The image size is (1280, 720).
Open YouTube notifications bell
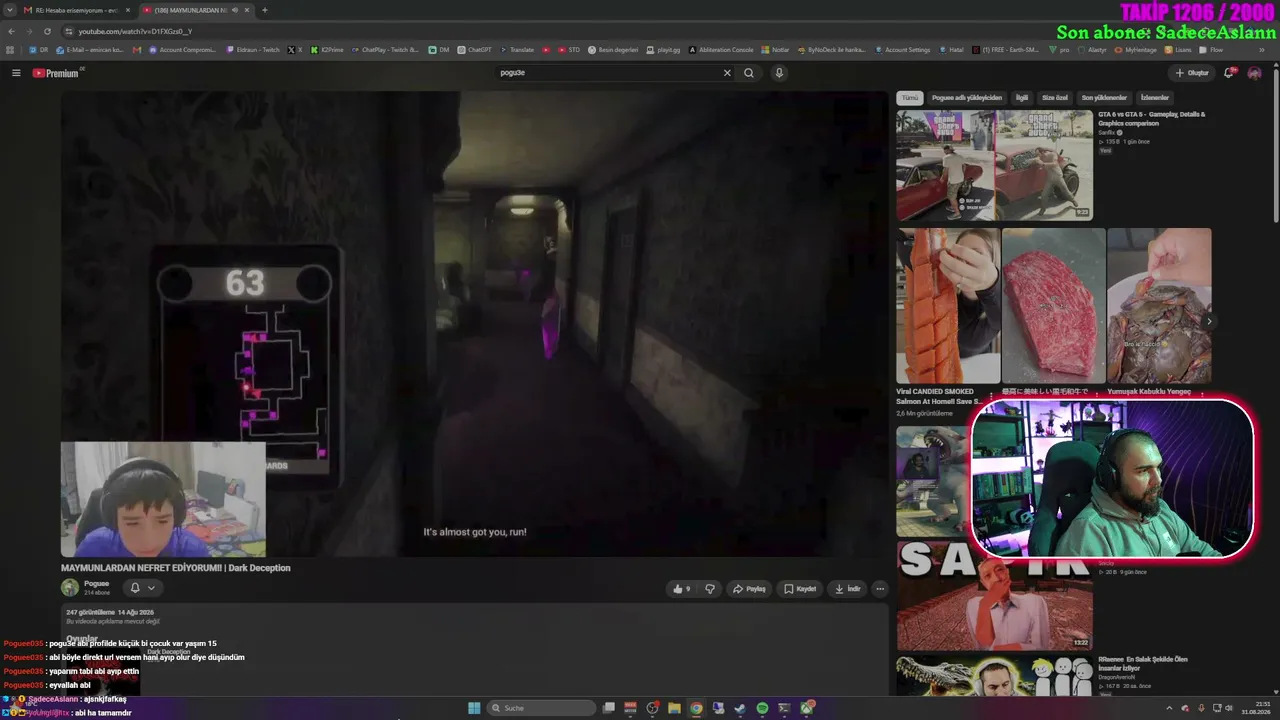1229,73
